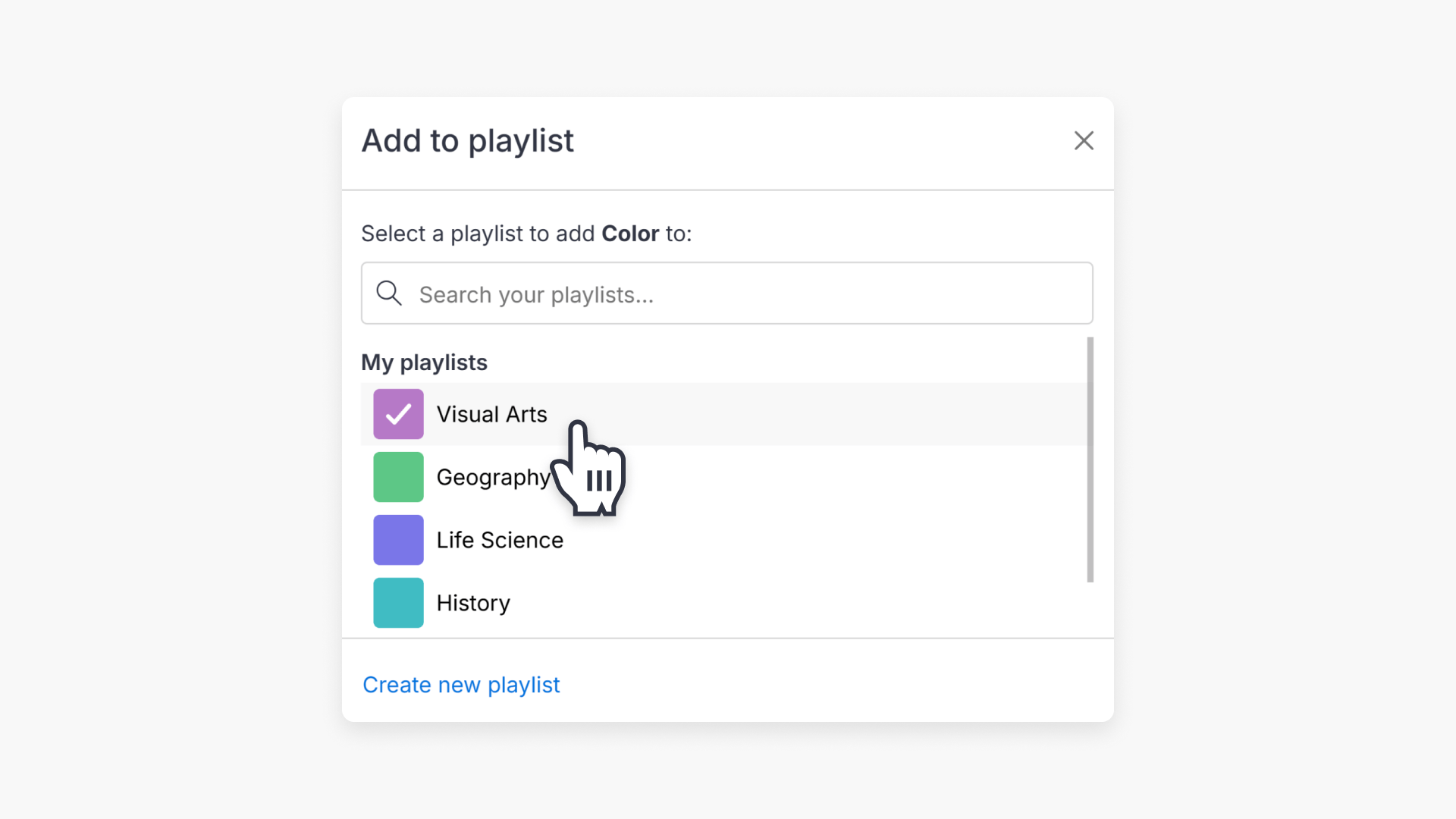Click the My playlists section heading
Viewport: 1456px width, 819px height.
tap(424, 362)
